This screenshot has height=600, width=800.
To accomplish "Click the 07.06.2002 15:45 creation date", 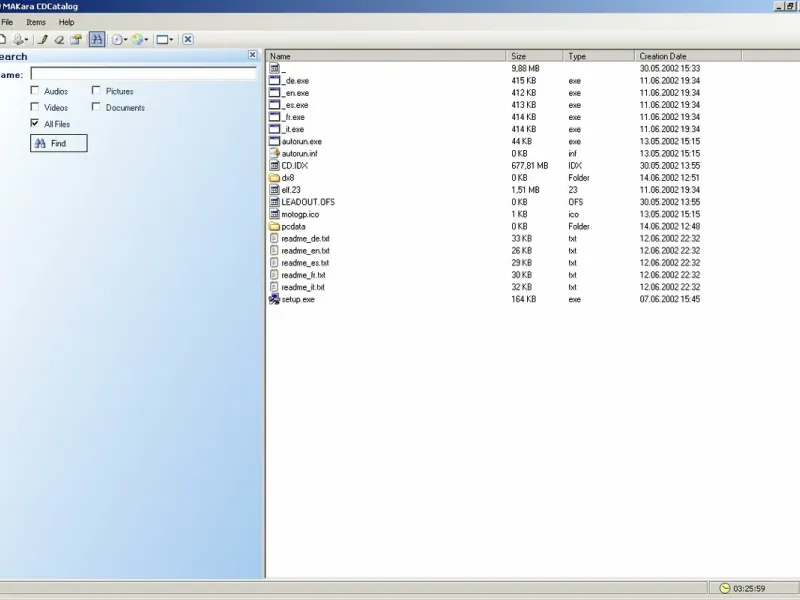I will pos(669,299).
